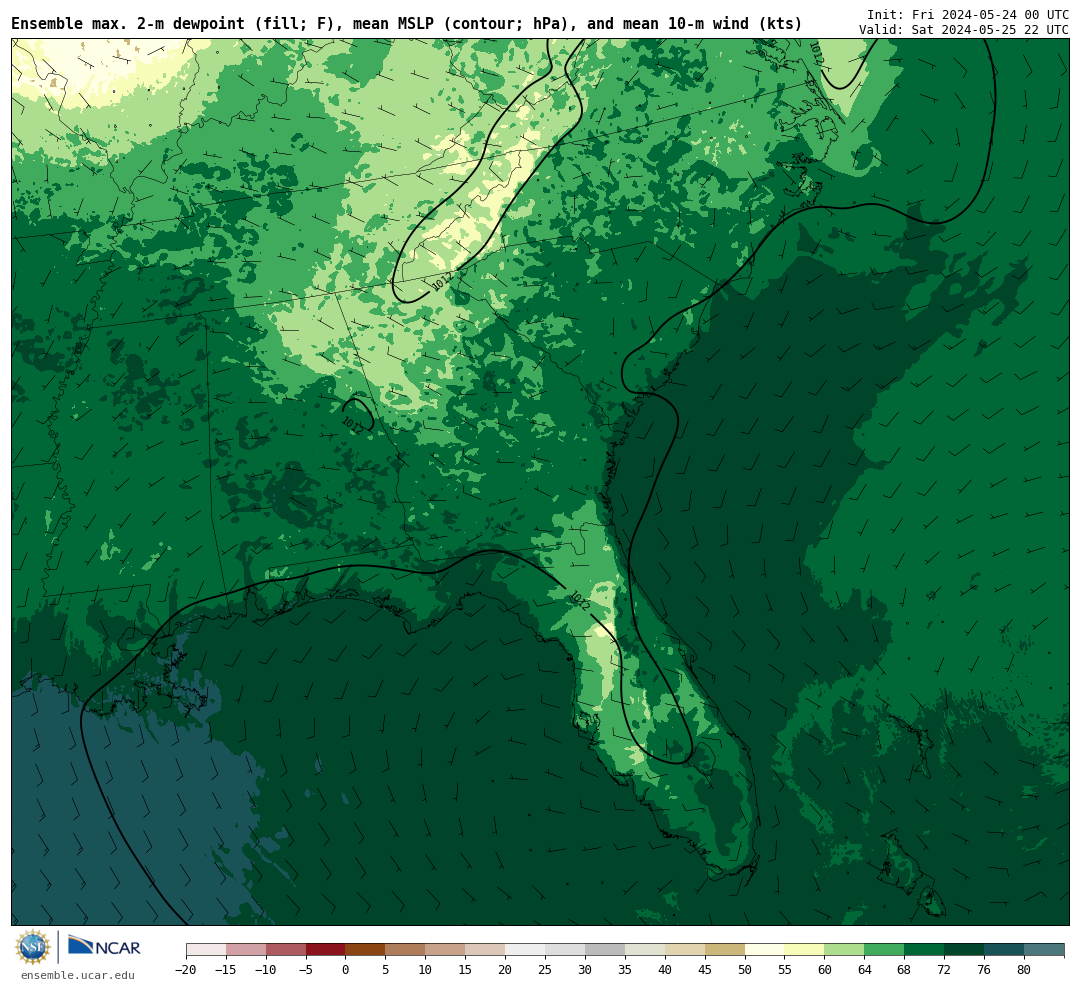Screen dimensions: 1080x988
Task: Pick the 50 to 55 pale yellow swatch
Action: [x=765, y=950]
